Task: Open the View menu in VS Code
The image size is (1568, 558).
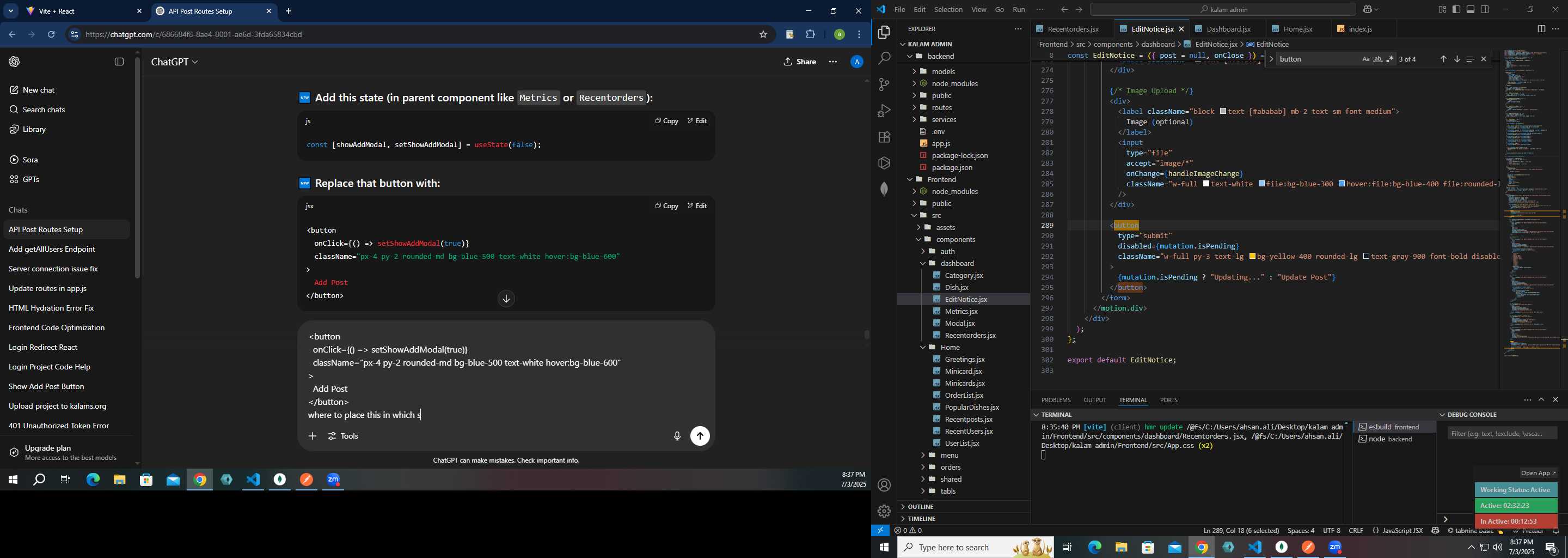Action: (978, 10)
